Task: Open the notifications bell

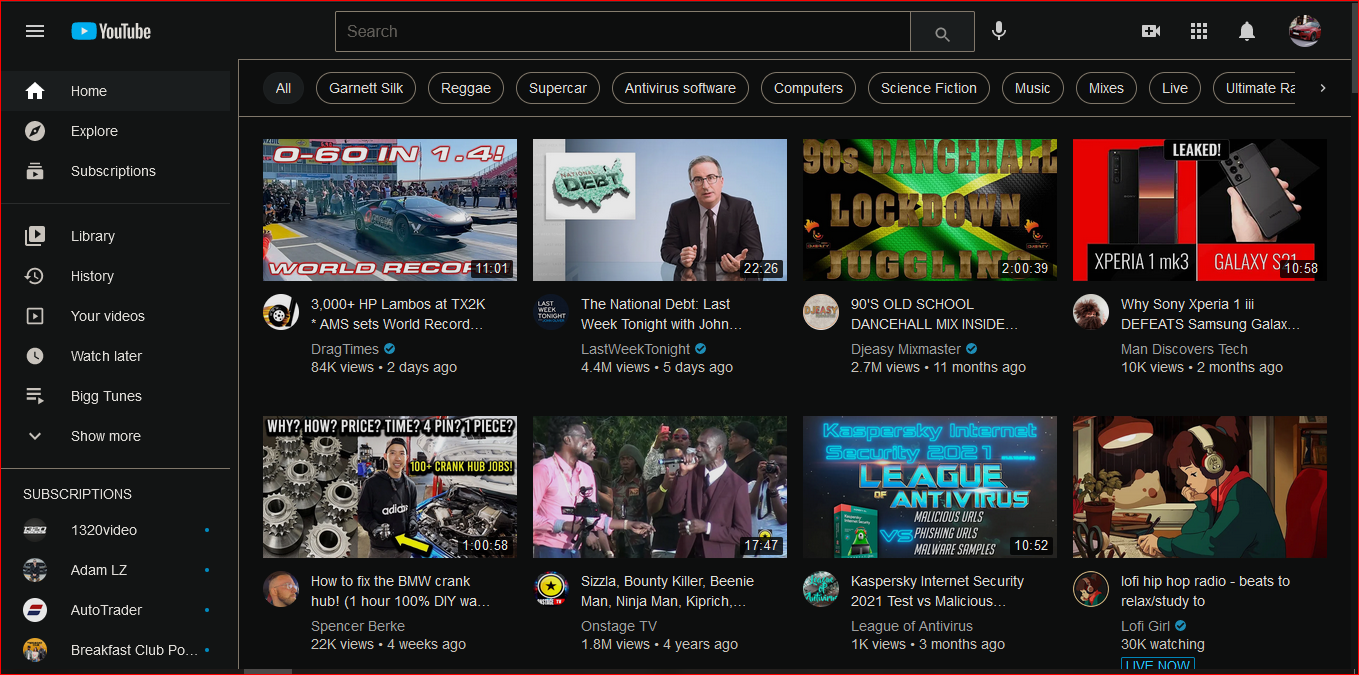Action: click(x=1246, y=31)
